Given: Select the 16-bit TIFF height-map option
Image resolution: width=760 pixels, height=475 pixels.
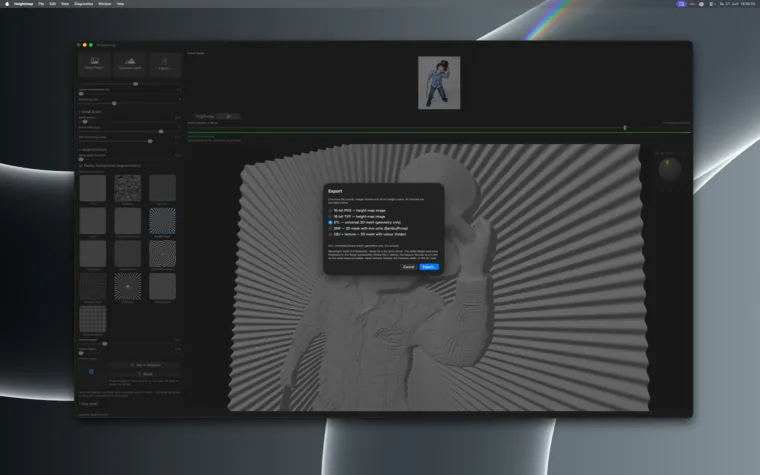Looking at the screenshot, I should point(357,217).
